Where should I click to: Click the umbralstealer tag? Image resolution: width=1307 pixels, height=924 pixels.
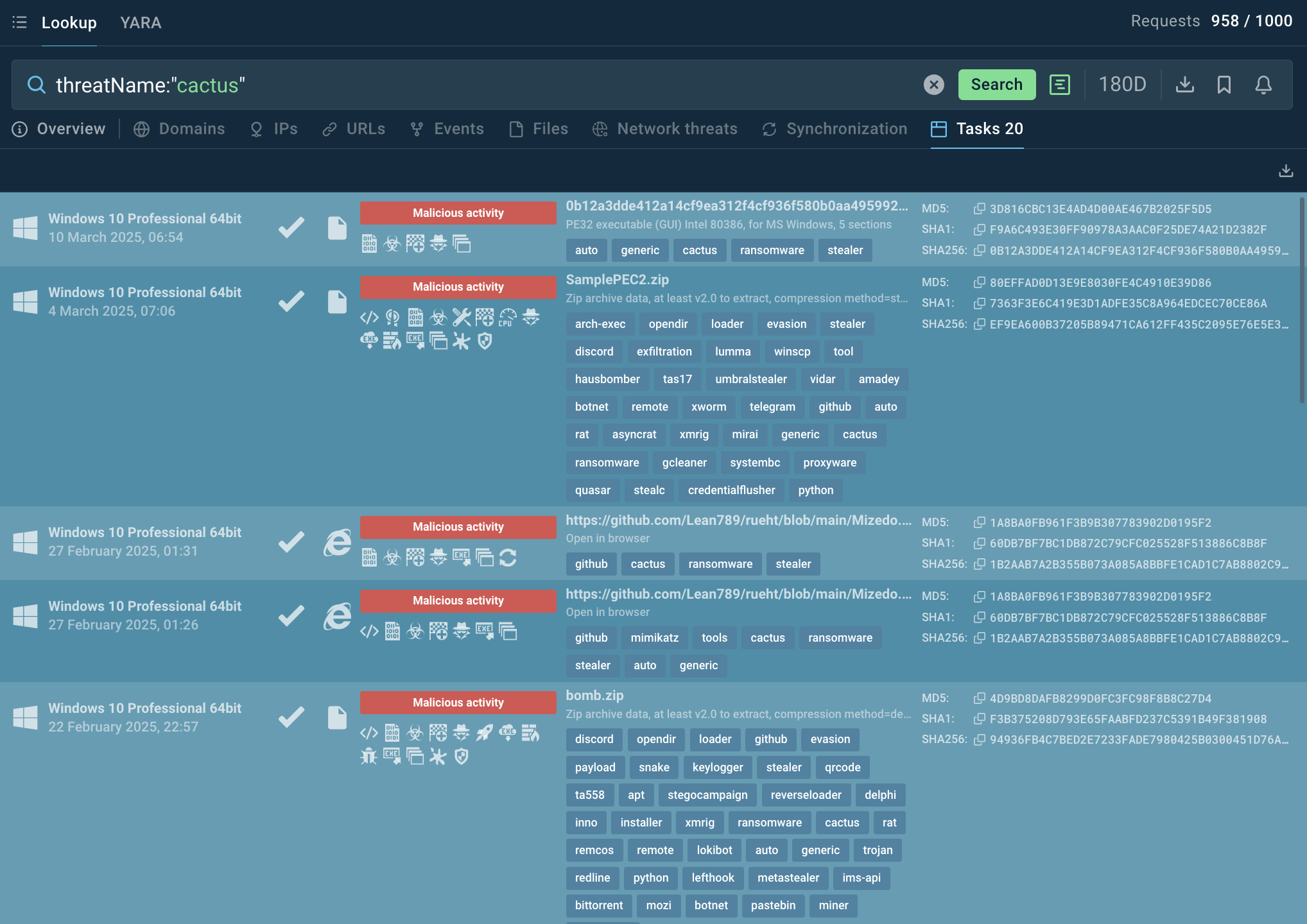coord(751,379)
